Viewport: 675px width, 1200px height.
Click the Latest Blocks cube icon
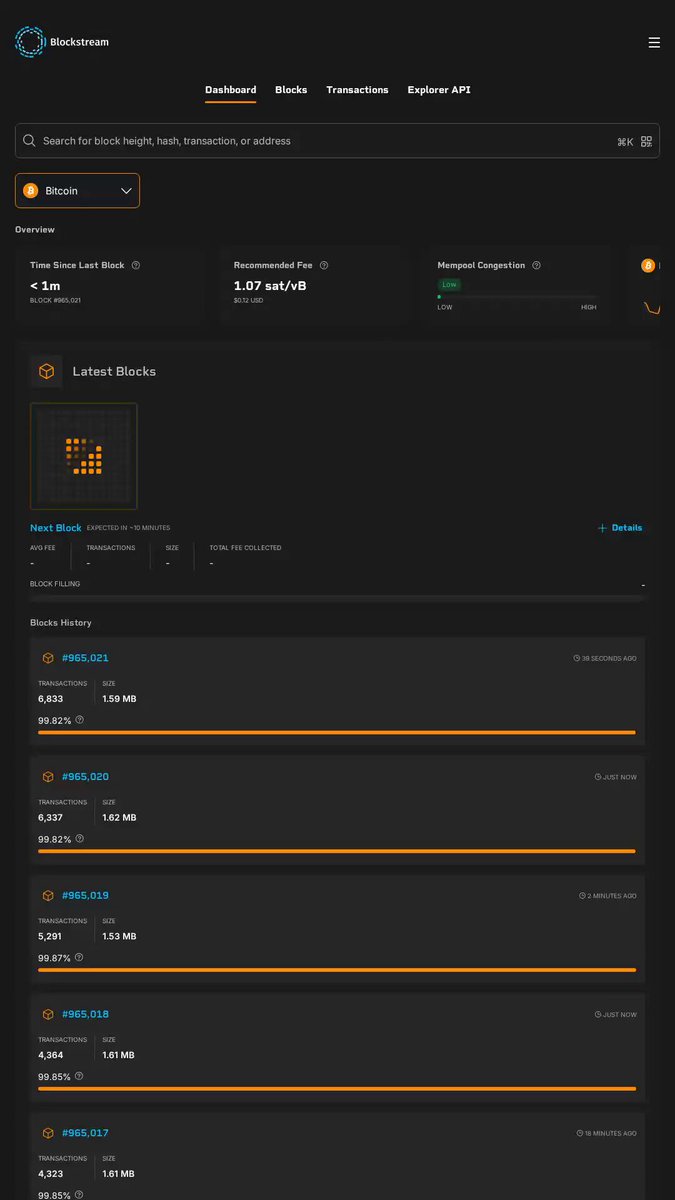click(x=46, y=371)
